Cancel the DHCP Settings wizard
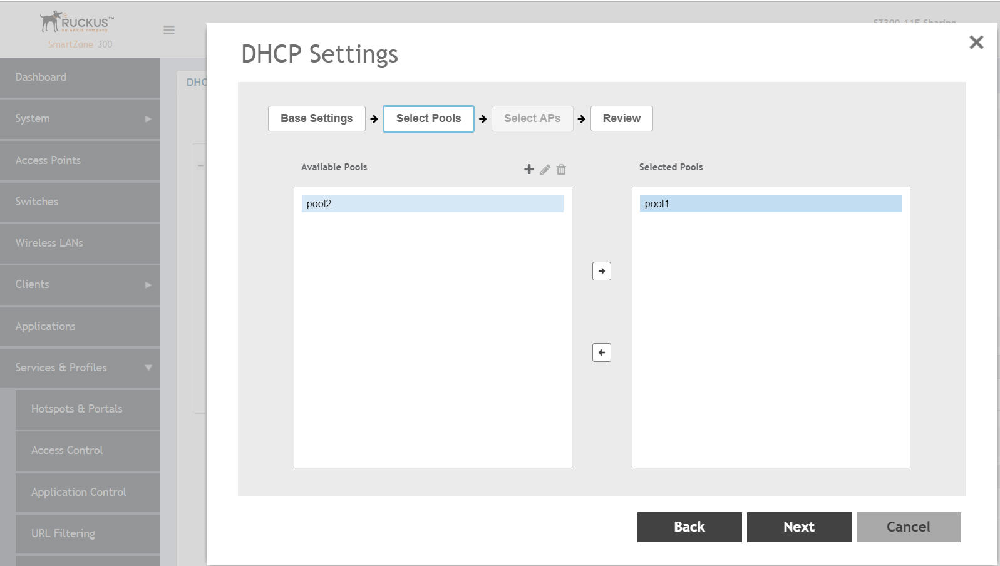The image size is (1000, 566). 908,527
